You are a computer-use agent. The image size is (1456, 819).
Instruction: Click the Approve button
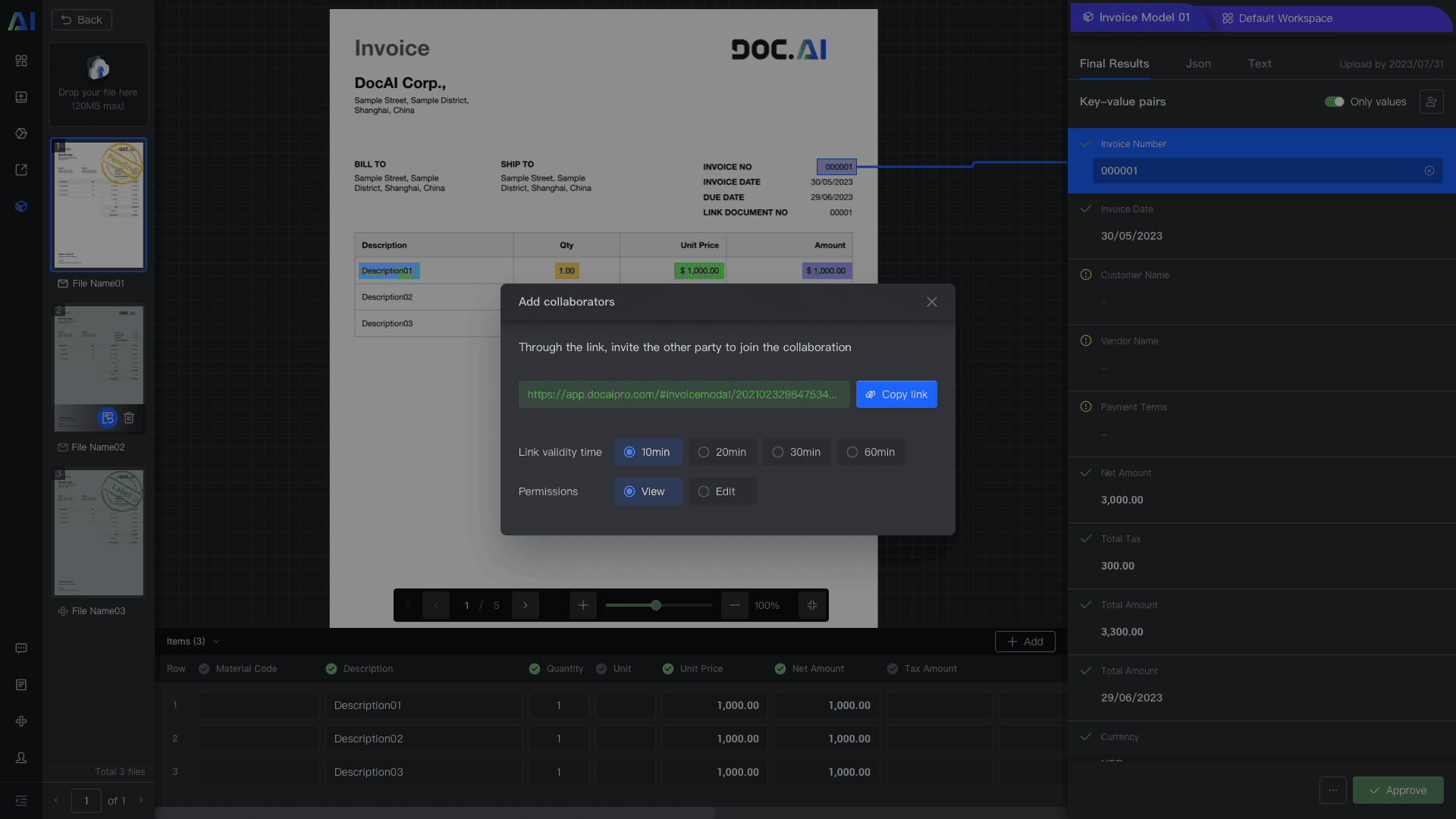coord(1398,790)
